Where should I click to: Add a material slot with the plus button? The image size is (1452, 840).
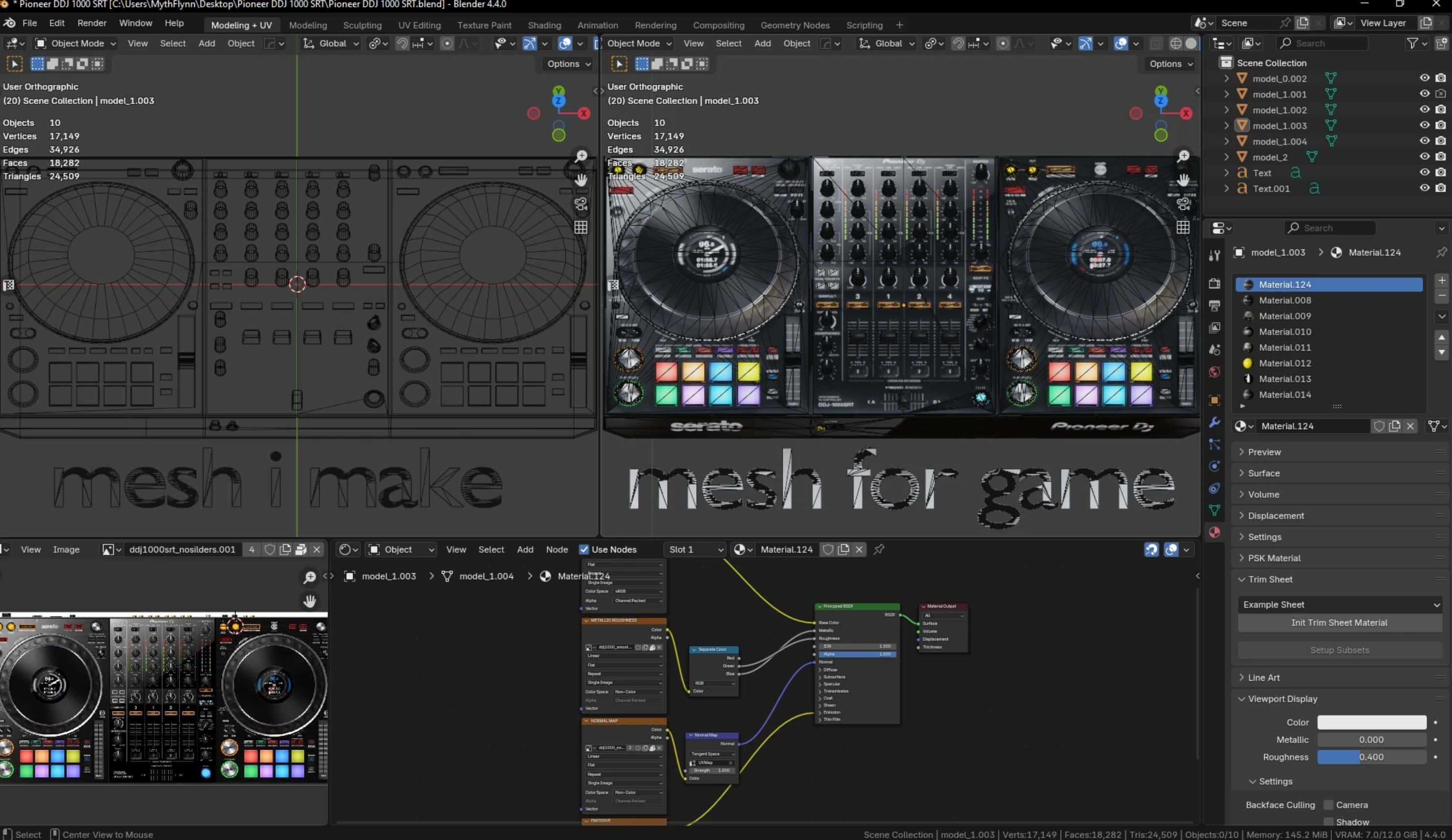tap(1442, 280)
